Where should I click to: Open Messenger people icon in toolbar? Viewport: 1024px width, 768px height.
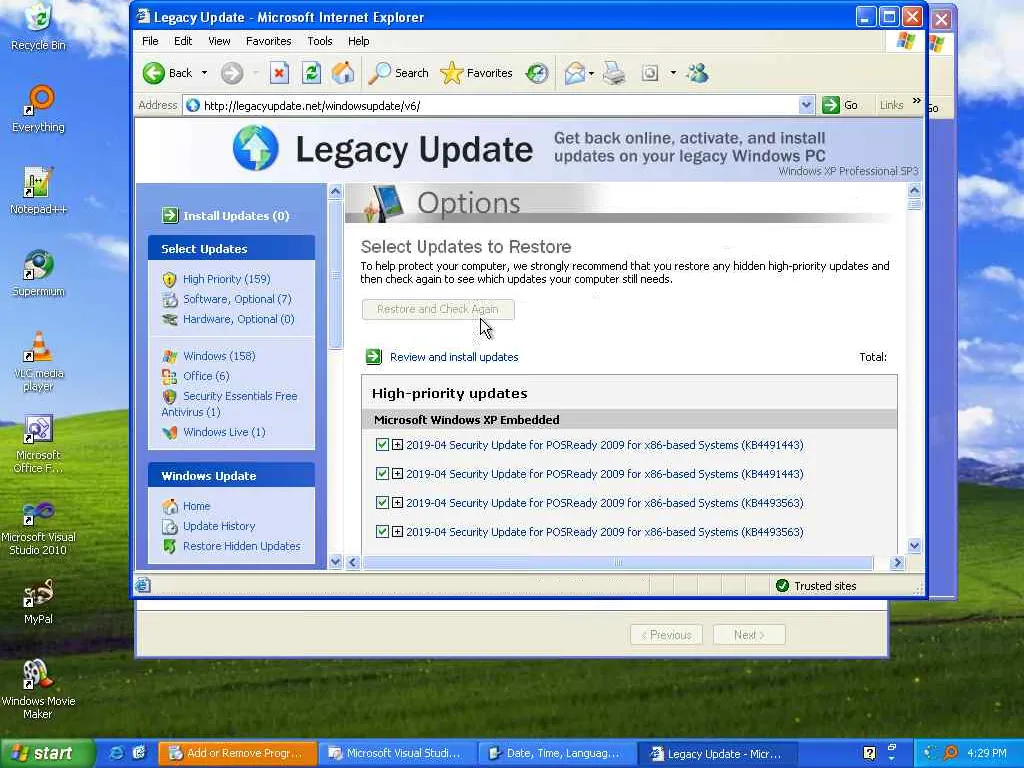[x=697, y=73]
